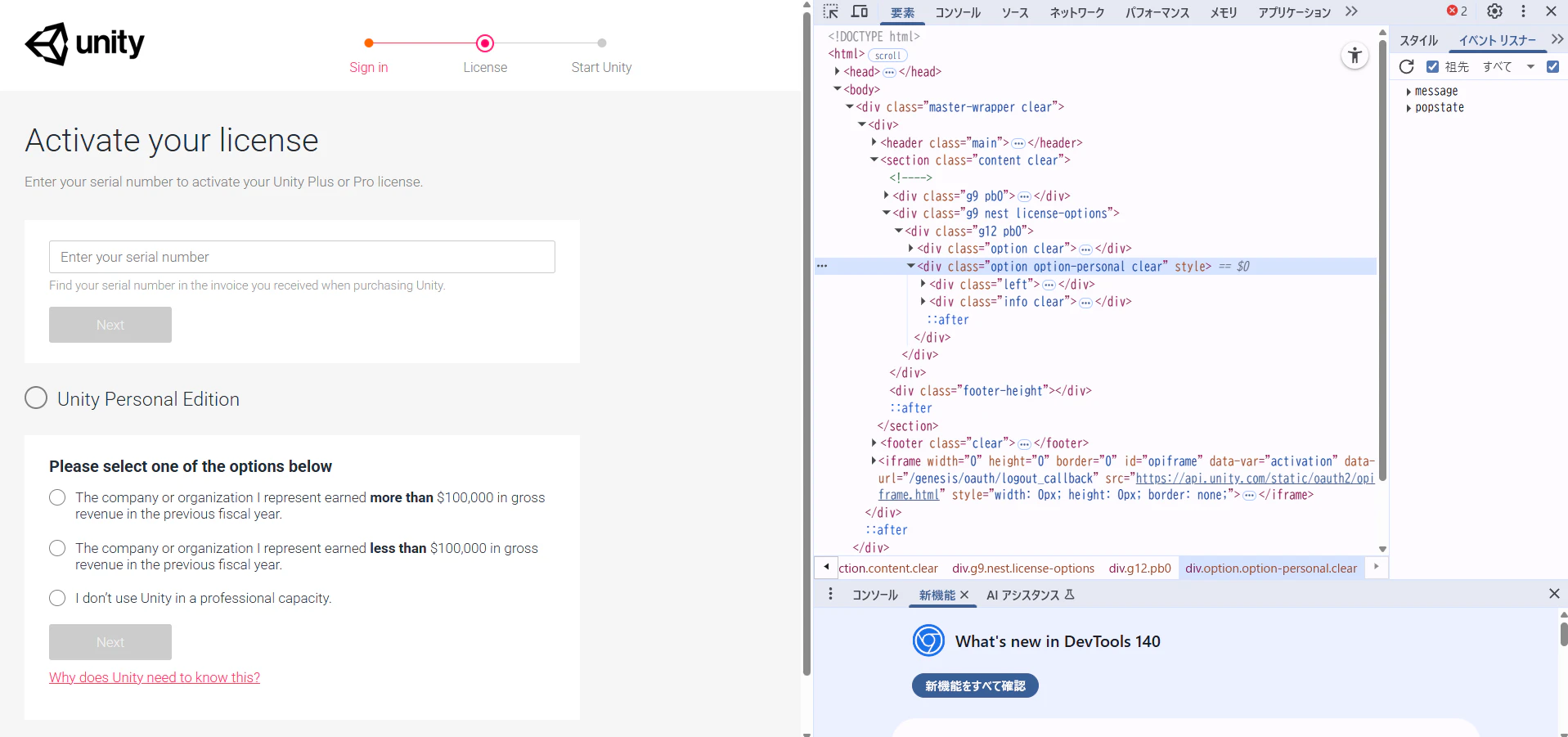The height and width of the screenshot is (737, 1568).
Task: Close the DevTools panel
Action: click(1551, 11)
